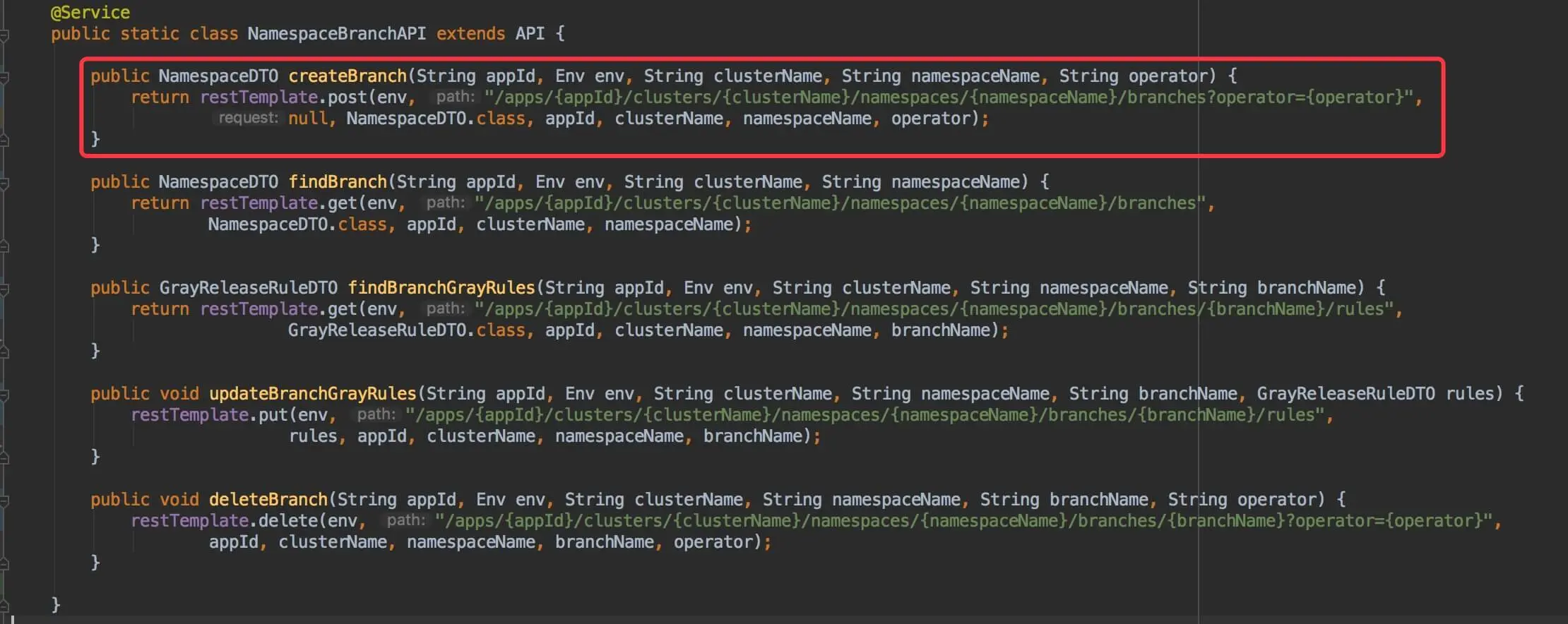Click 'branchName' parameter in findBranchGrayRules signature
Image resolution: width=1568 pixels, height=624 pixels.
1306,287
